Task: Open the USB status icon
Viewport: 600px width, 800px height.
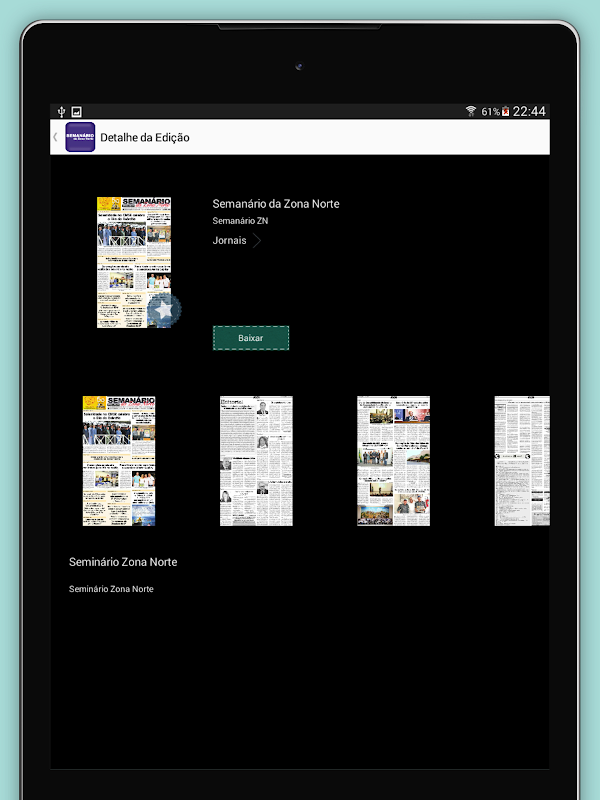Action: [62, 112]
